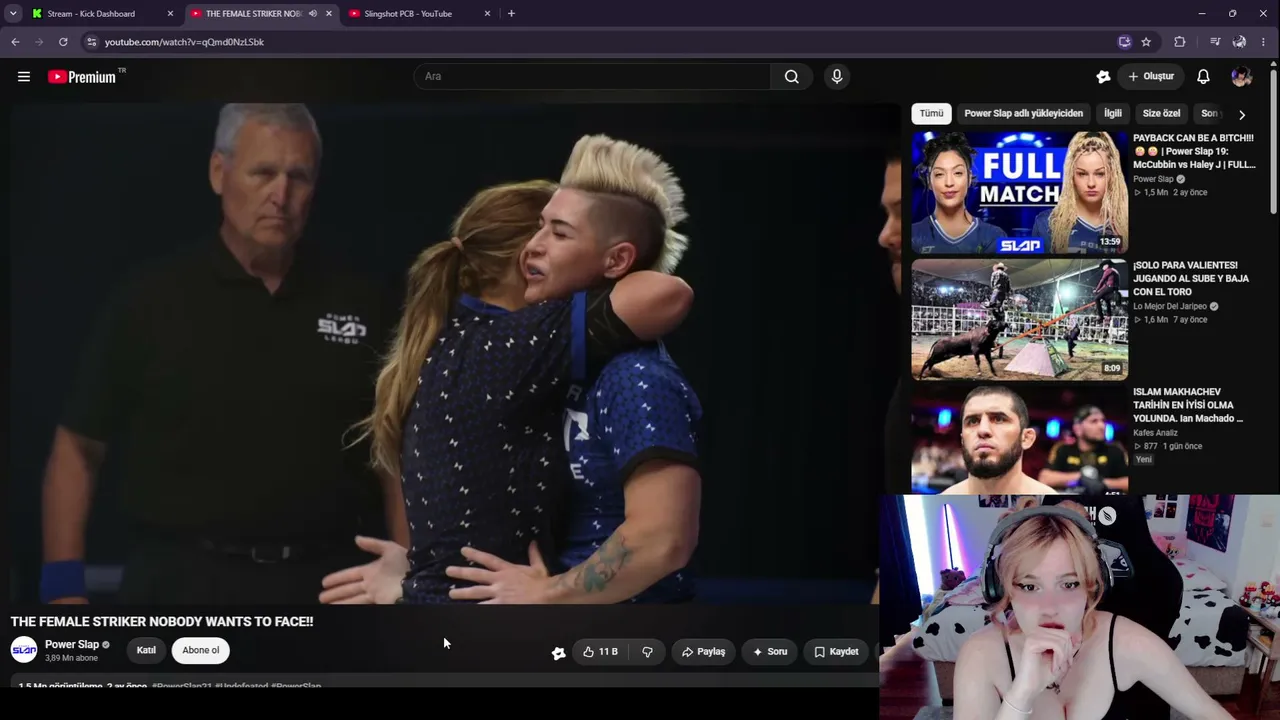The image size is (1280, 720).
Task: Bookmark this page with the star
Action: [1146, 42]
